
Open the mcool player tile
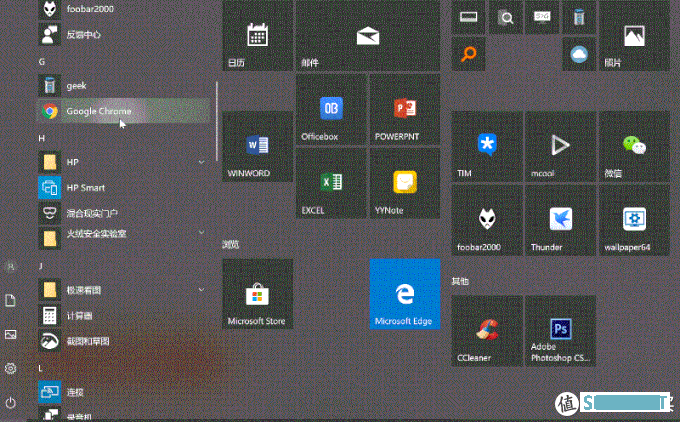pyautogui.click(x=560, y=146)
